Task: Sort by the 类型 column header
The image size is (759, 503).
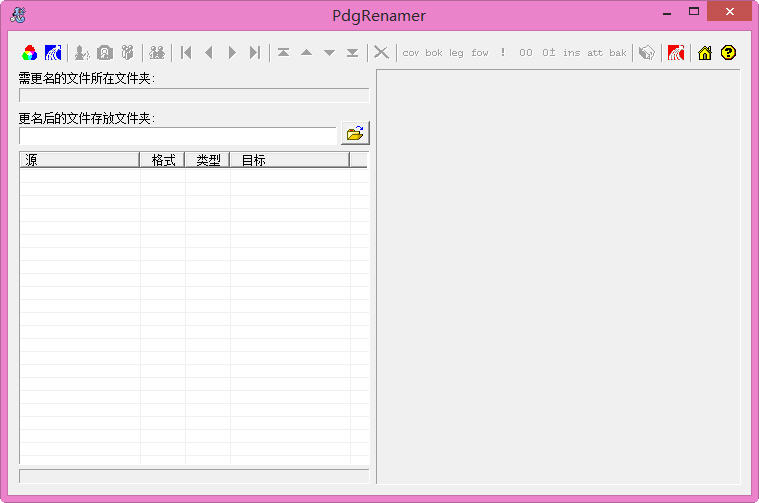Action: point(207,160)
